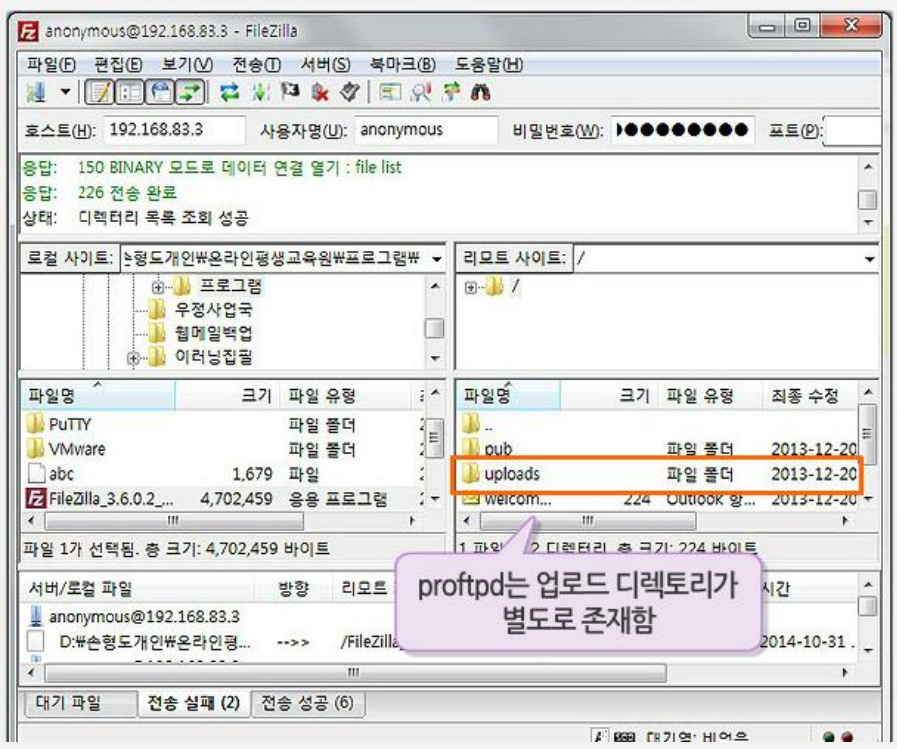
Task: Open the 파일(F) menu
Action: pos(51,64)
